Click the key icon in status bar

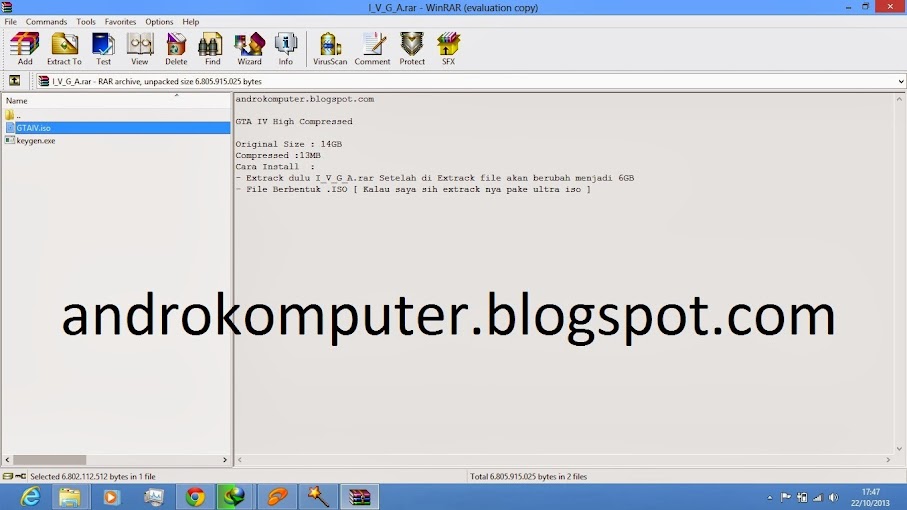pyautogui.click(x=21, y=476)
